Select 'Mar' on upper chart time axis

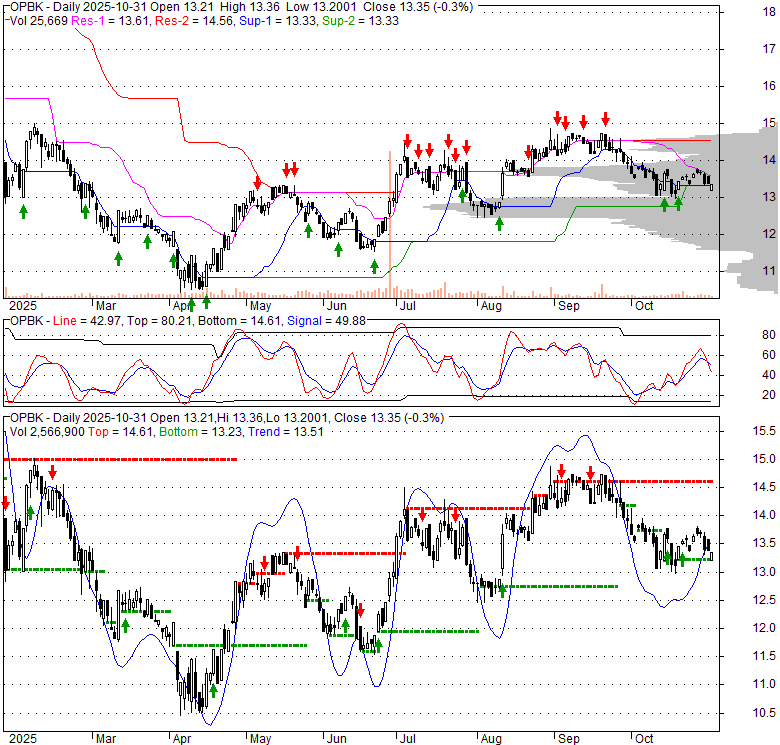click(x=105, y=306)
